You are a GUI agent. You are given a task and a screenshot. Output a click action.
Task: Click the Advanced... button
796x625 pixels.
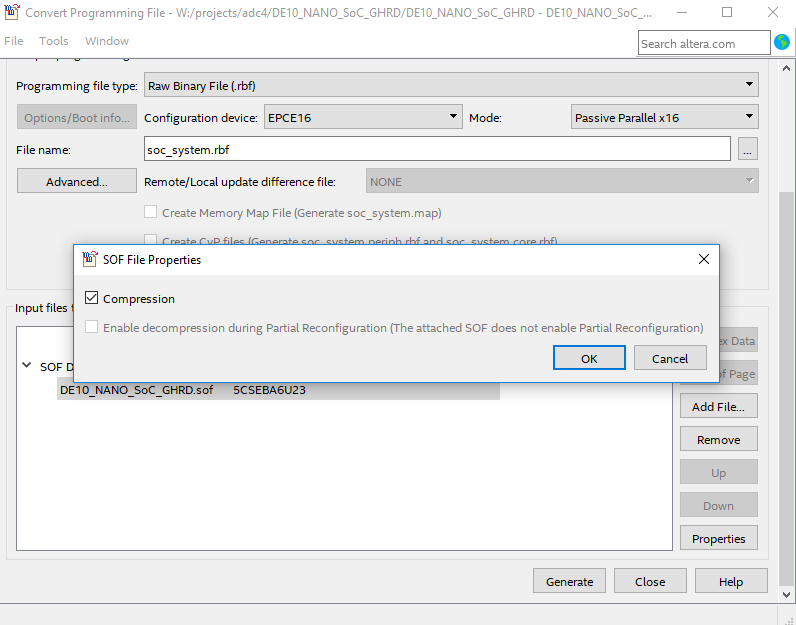77,181
